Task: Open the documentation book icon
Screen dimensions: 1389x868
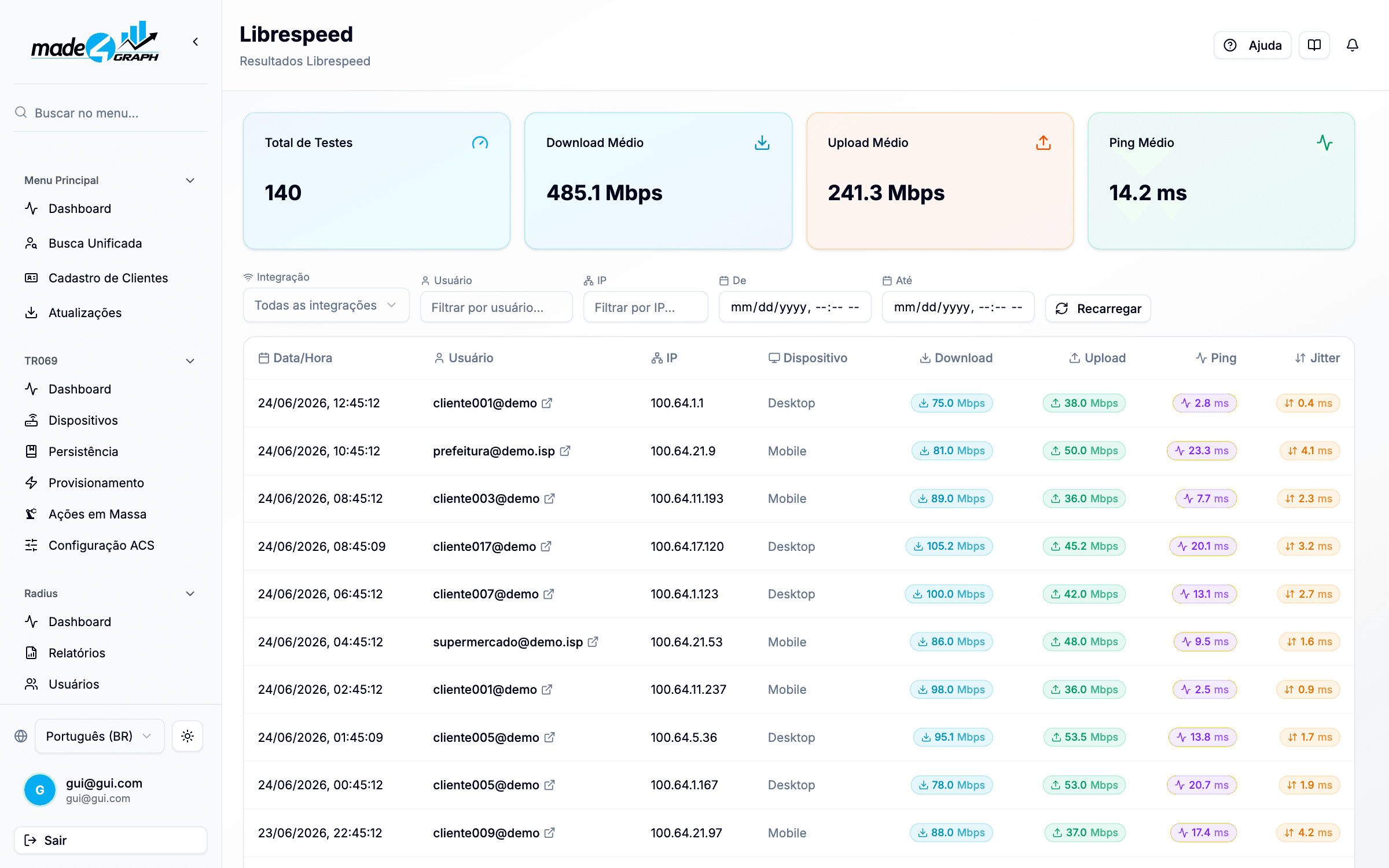Action: tap(1314, 45)
